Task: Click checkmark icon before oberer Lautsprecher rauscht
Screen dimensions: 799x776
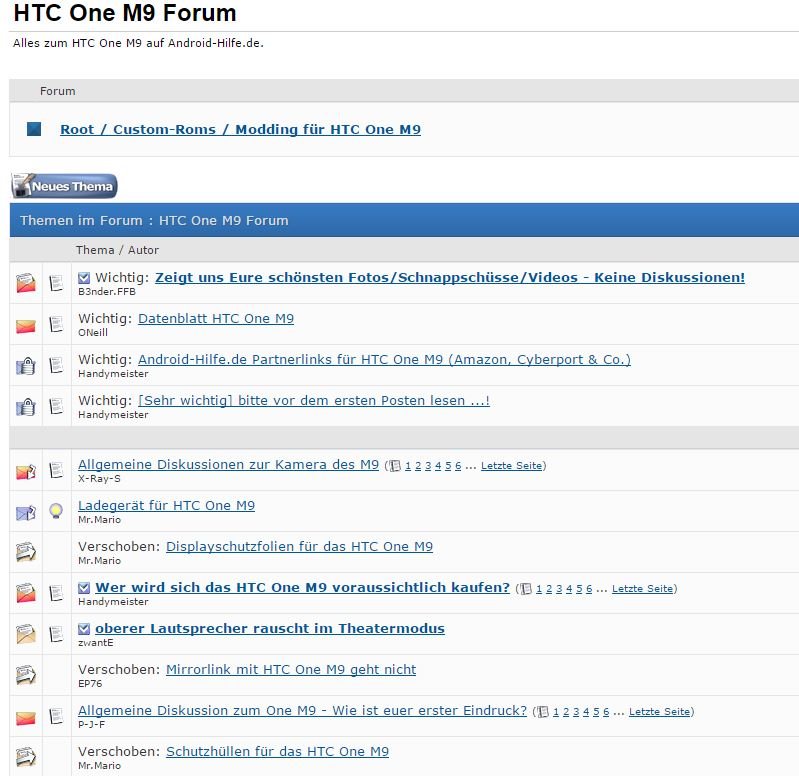Action: click(84, 629)
